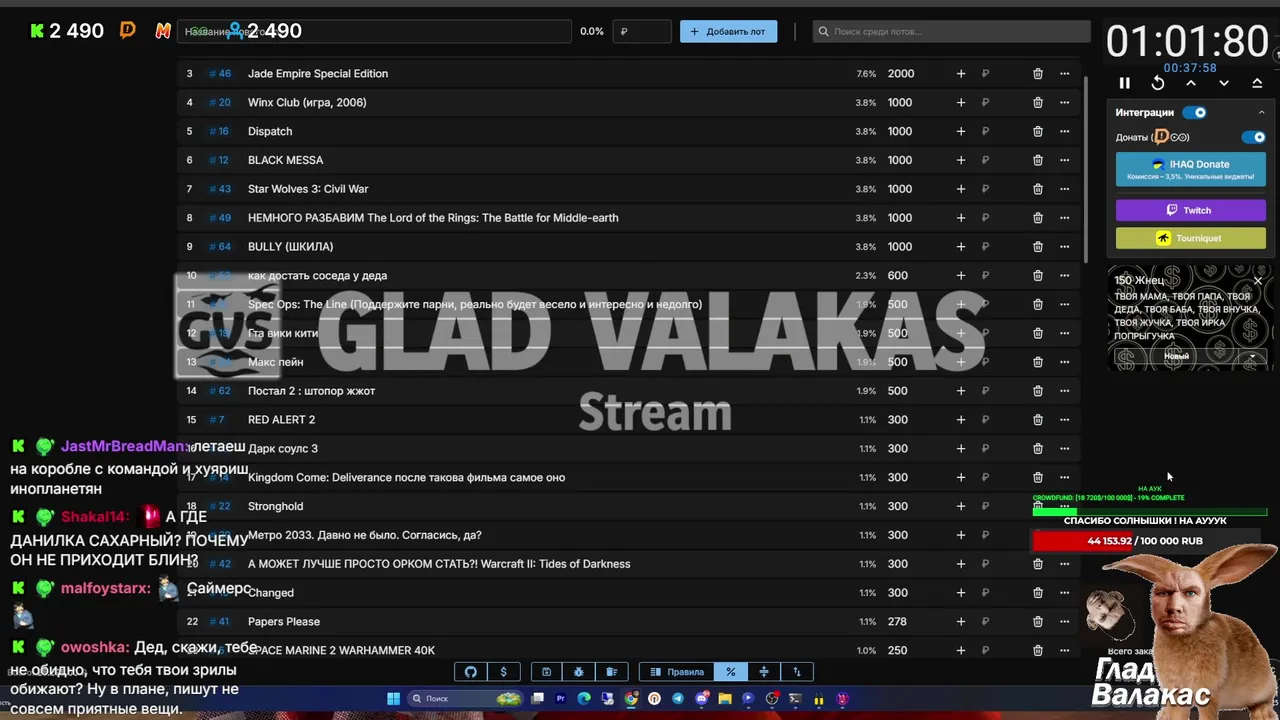Click the bug report icon in bottom toolbar
Image resolution: width=1280 pixels, height=720 pixels.
pyautogui.click(x=579, y=672)
